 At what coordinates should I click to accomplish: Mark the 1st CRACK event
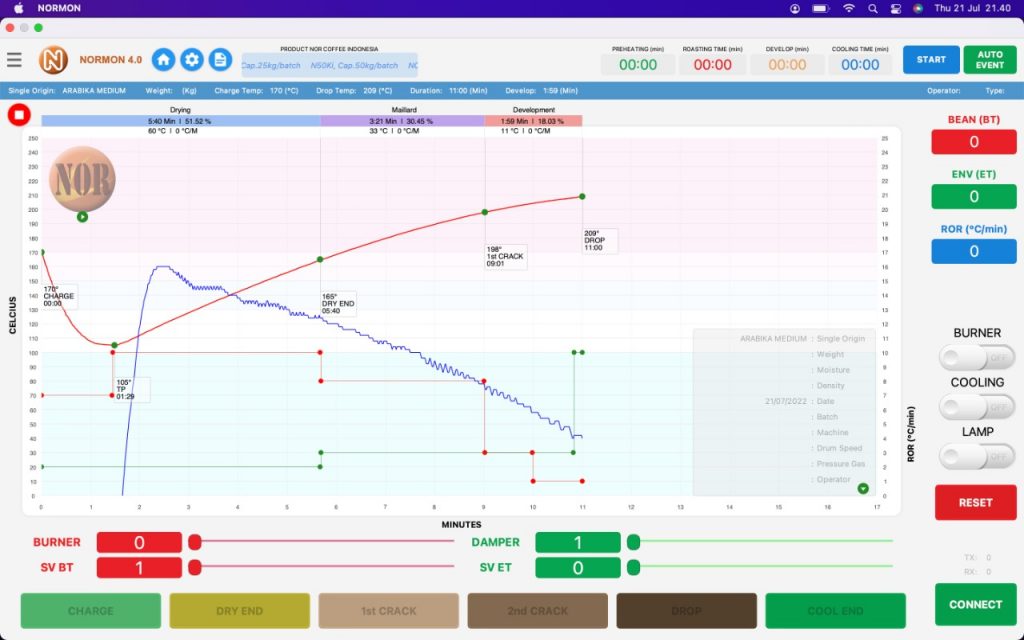point(389,611)
